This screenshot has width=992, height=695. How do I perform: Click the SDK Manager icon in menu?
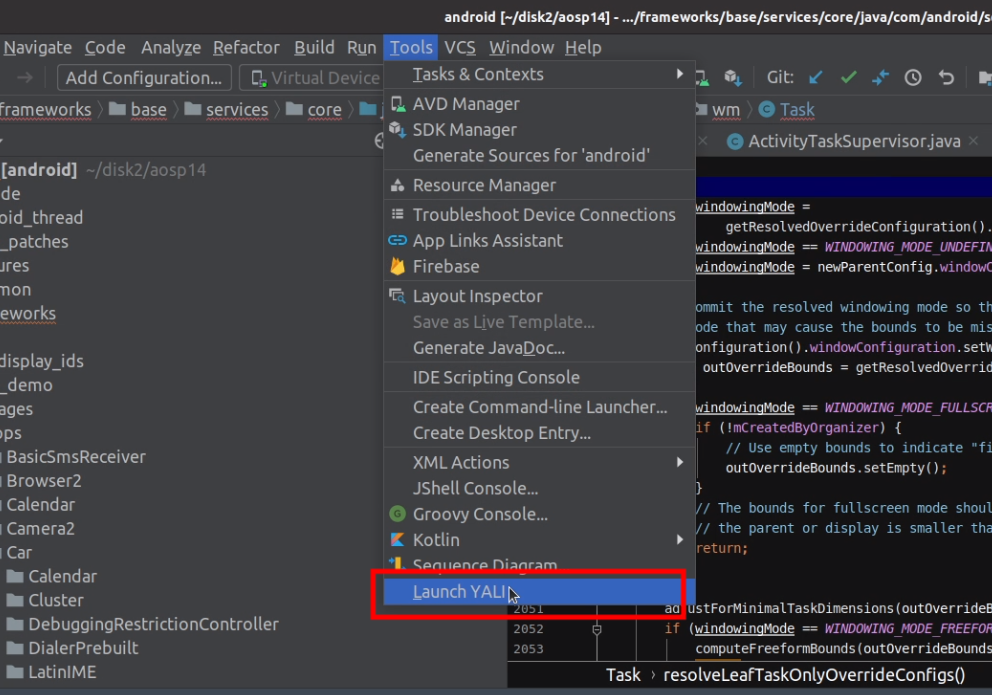tap(397, 130)
